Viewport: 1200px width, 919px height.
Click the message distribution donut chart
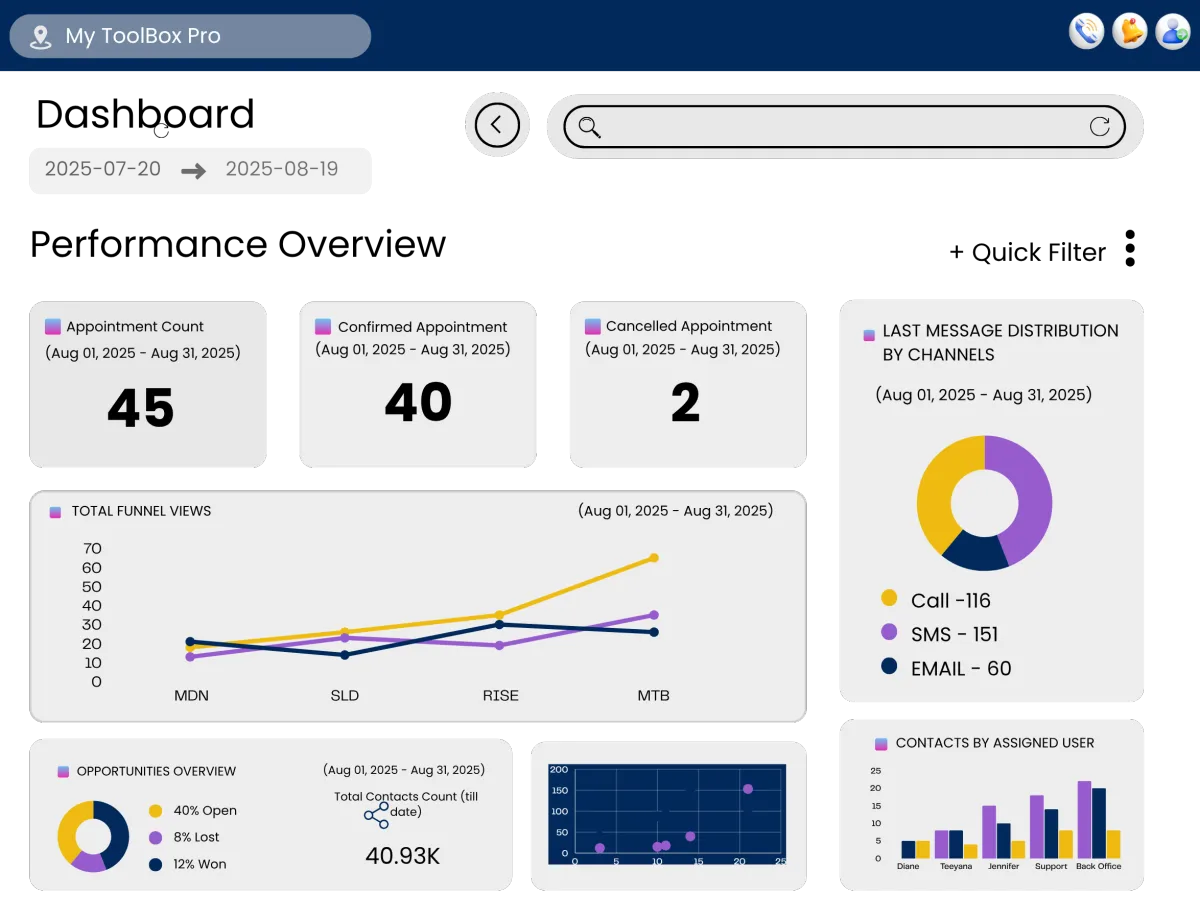985,502
